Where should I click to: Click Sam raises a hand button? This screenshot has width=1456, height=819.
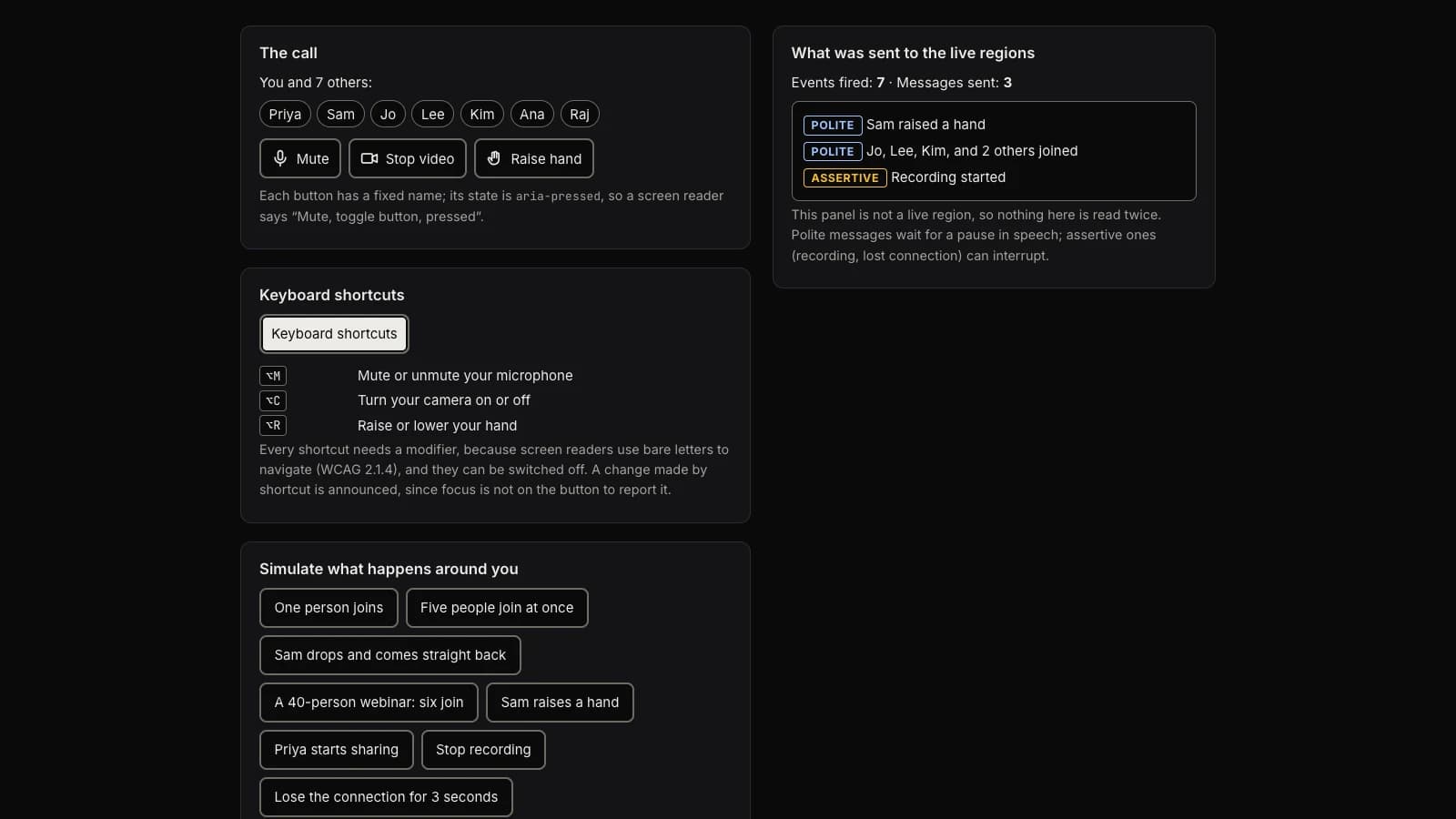coord(560,703)
